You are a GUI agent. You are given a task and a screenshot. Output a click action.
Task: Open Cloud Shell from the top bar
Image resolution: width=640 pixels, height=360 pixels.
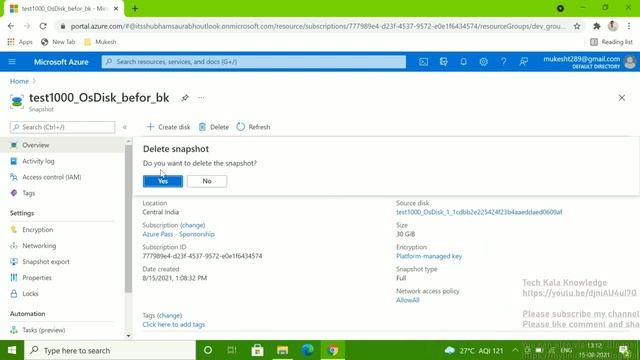pyautogui.click(x=423, y=62)
